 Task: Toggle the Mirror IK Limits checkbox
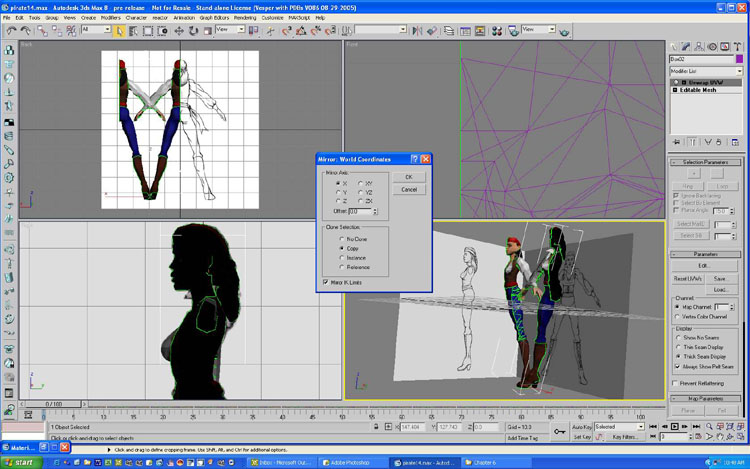[x=326, y=282]
